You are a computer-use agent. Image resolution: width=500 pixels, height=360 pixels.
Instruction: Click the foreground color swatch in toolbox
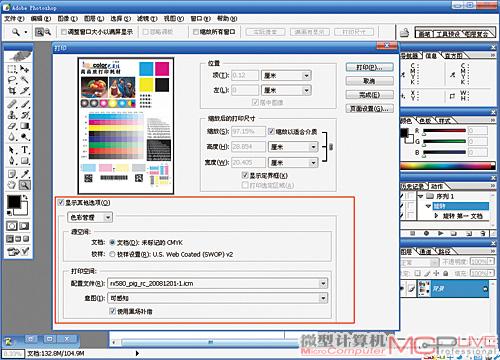[x=14, y=202]
